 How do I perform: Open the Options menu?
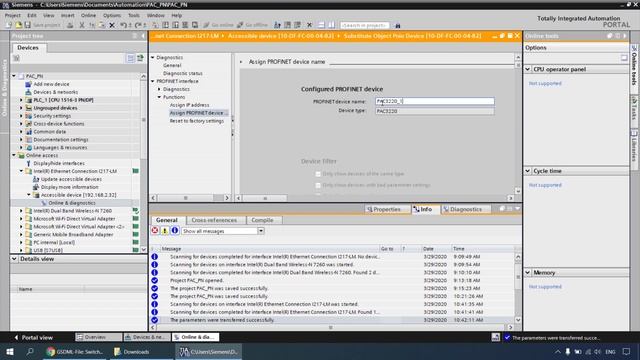point(112,15)
